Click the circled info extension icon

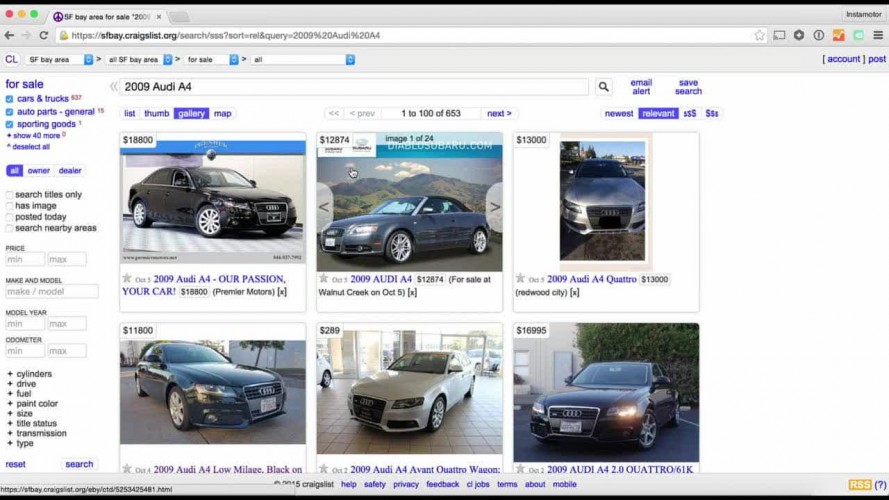coord(819,35)
